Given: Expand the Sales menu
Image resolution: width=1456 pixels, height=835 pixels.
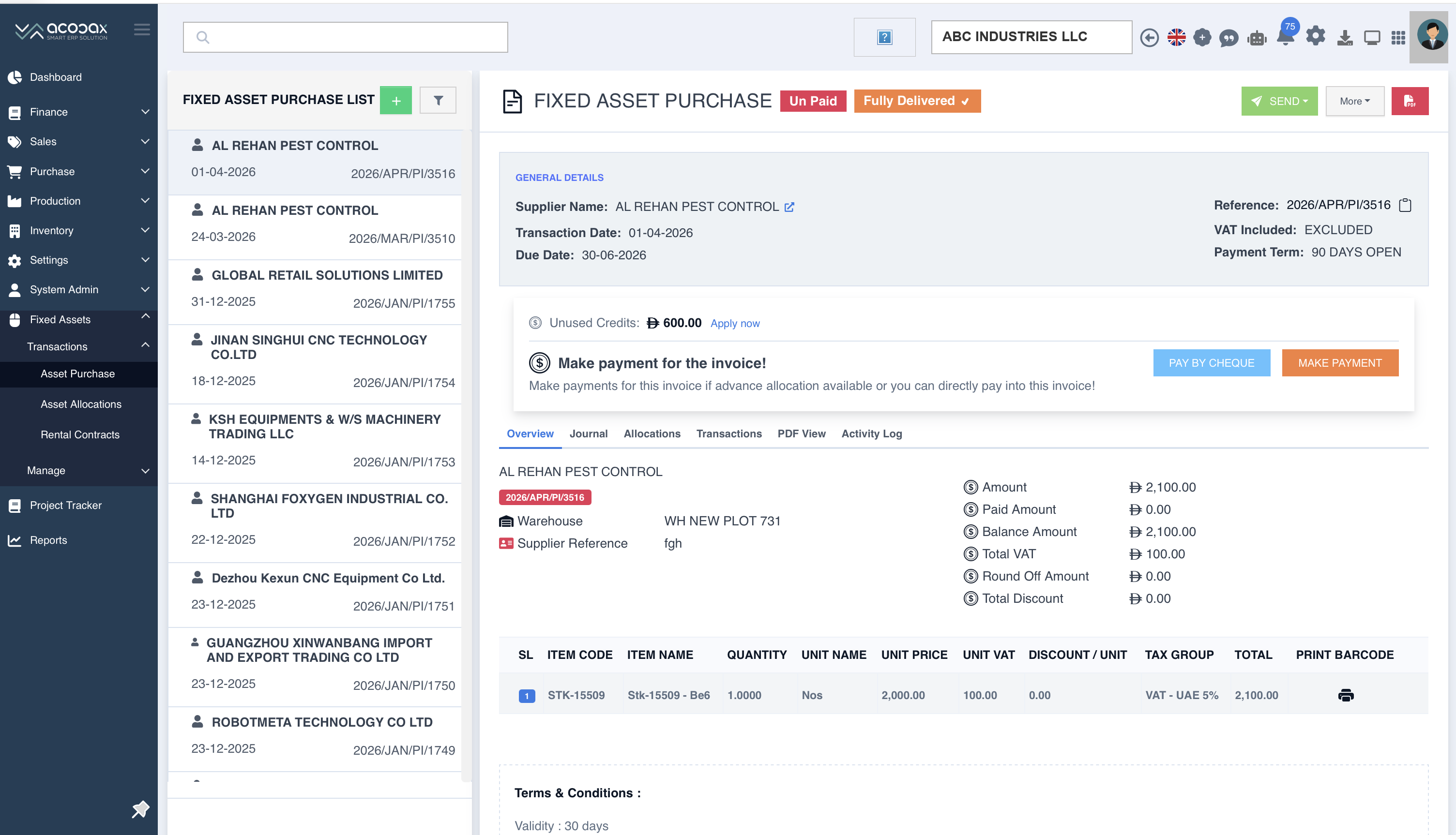Looking at the screenshot, I should [78, 142].
